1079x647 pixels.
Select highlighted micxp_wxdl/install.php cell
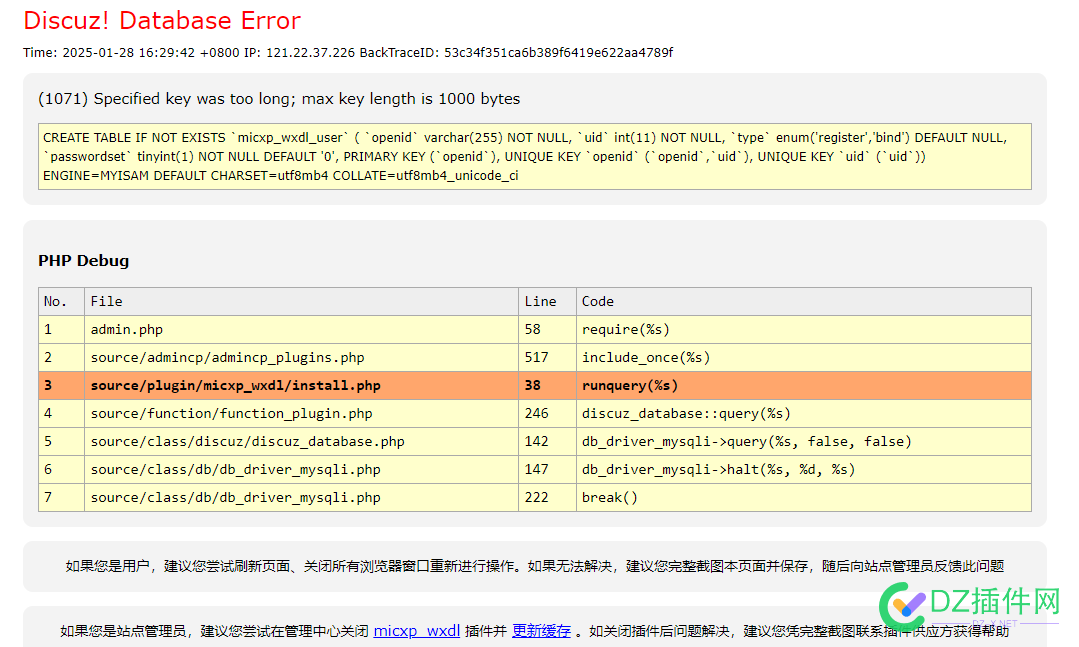pos(301,385)
